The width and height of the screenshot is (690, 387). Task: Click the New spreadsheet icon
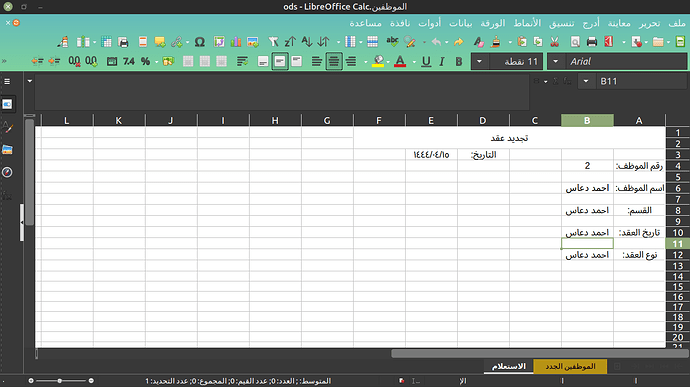[680, 42]
